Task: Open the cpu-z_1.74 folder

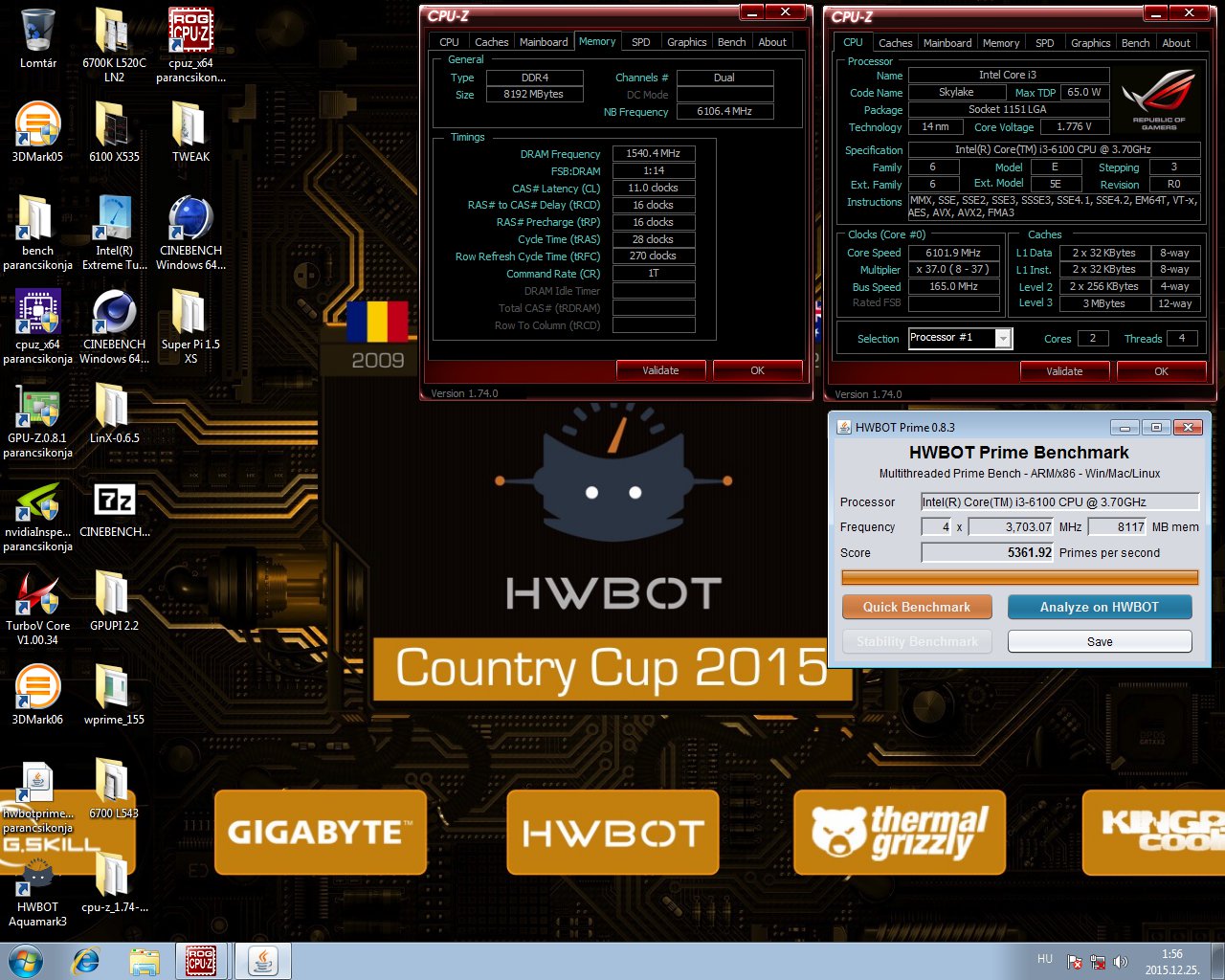Action: pos(114,882)
